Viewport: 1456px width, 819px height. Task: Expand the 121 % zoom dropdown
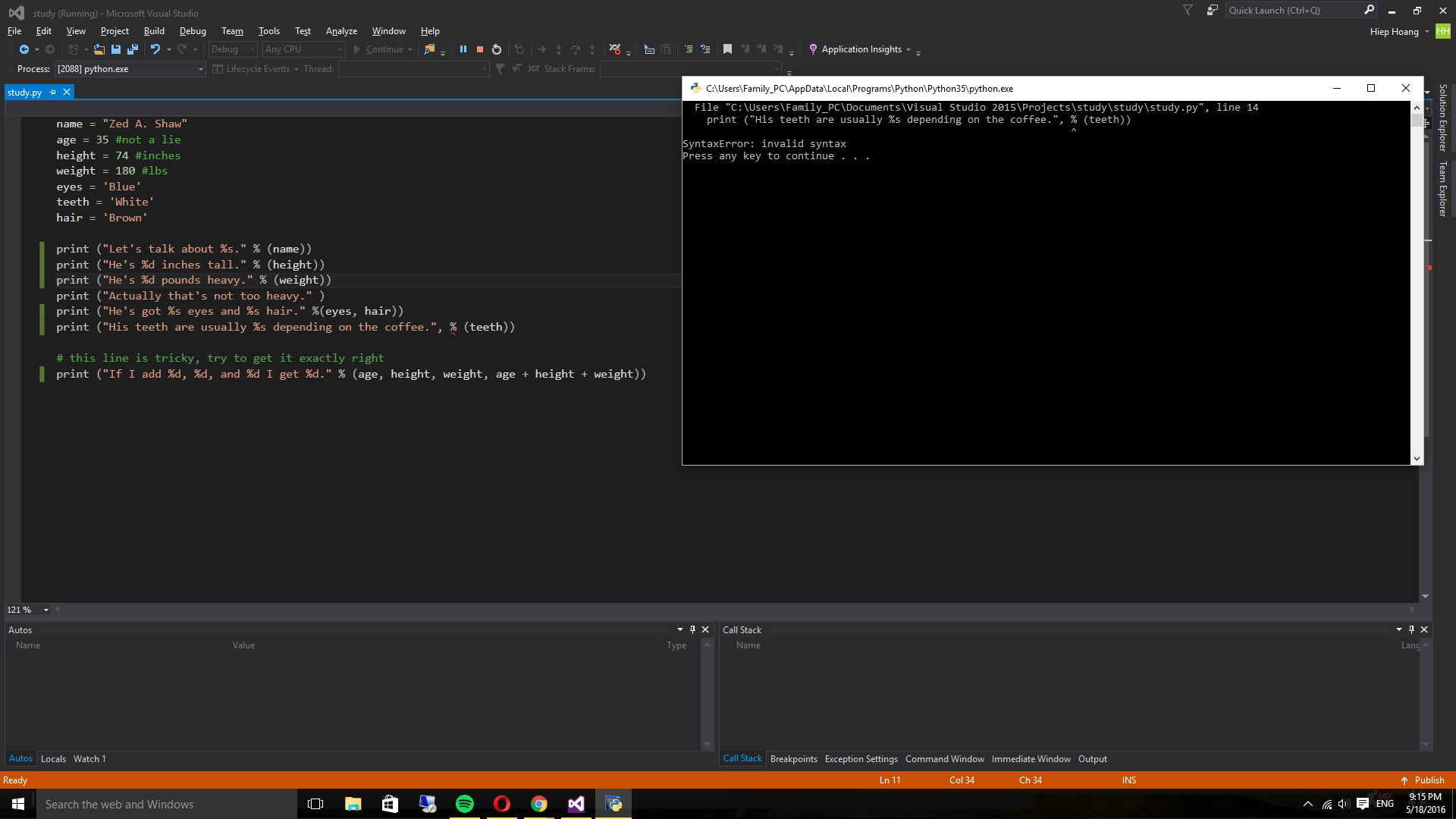[x=46, y=610]
